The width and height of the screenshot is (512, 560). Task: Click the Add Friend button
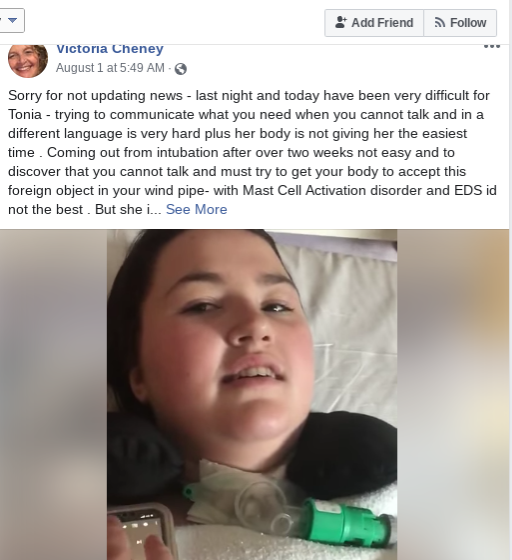pos(374,23)
